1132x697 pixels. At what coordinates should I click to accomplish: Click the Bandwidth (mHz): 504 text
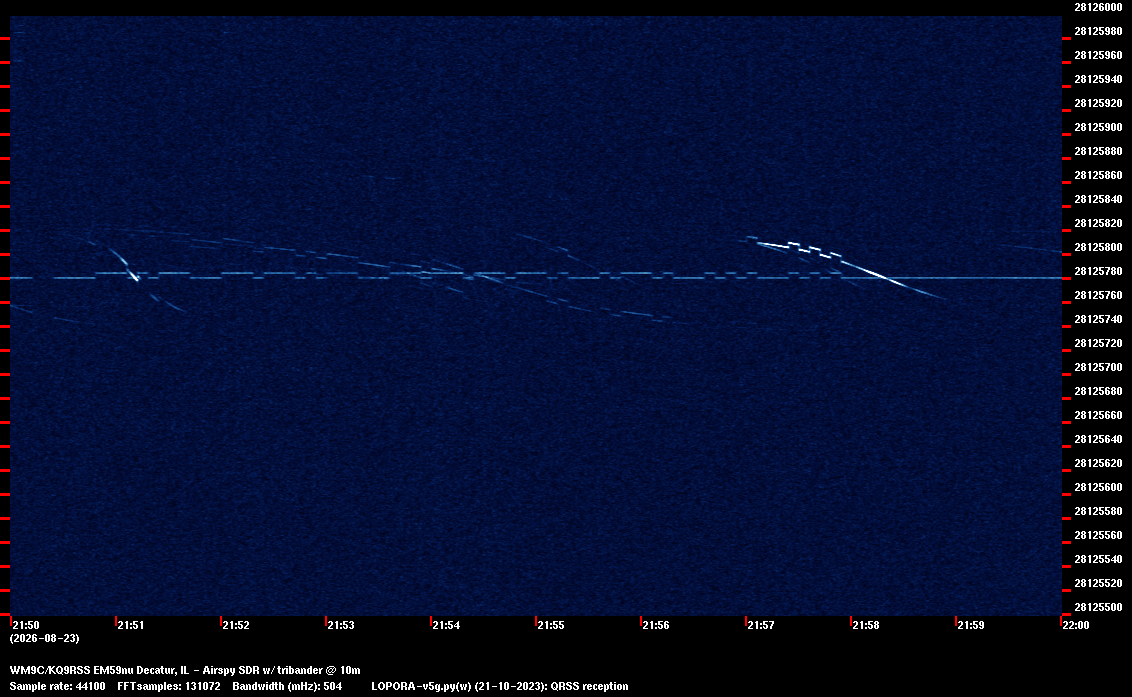coord(287,686)
